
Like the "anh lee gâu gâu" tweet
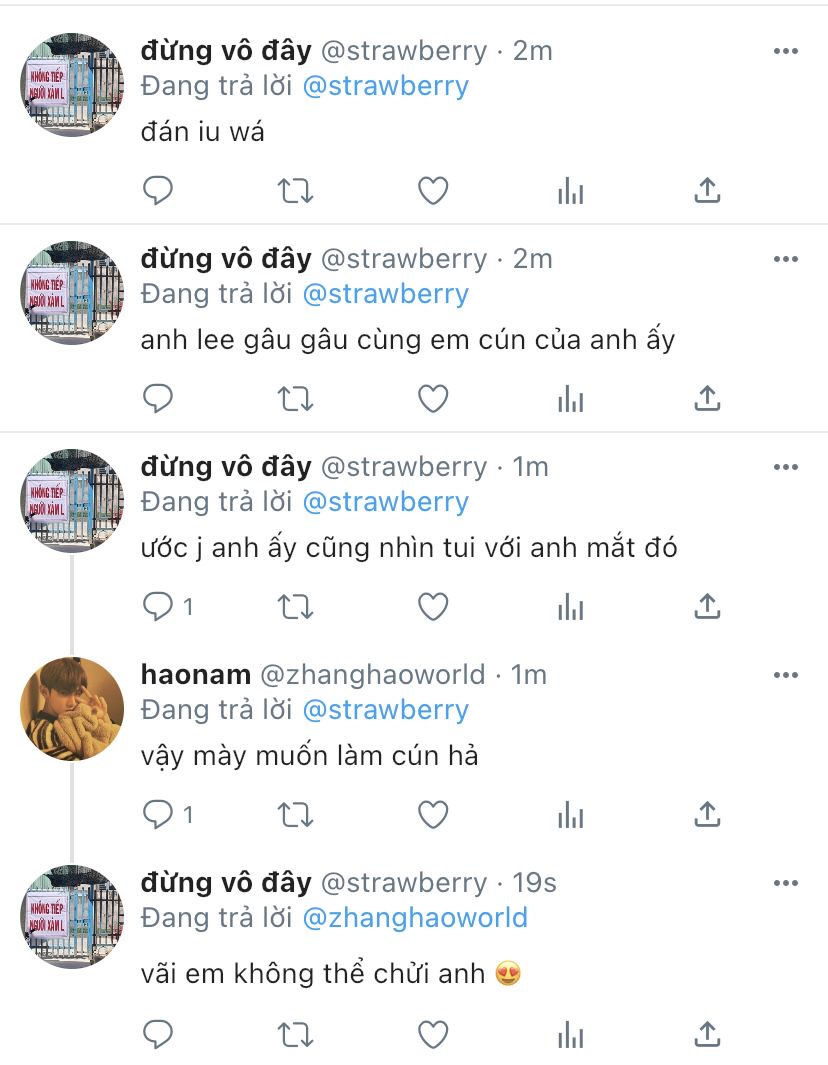point(433,399)
